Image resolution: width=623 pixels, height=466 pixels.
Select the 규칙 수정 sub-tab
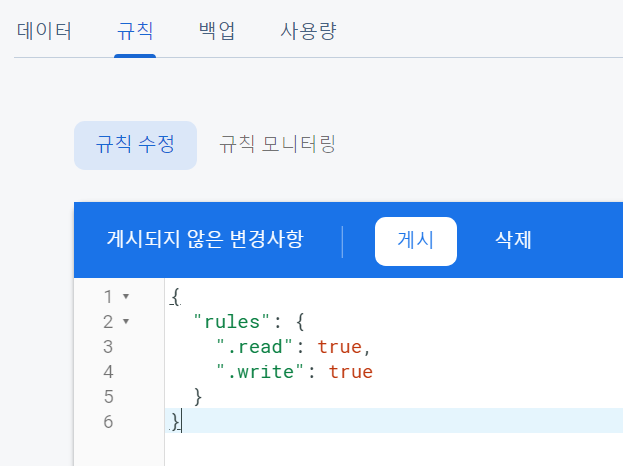[x=135, y=145]
